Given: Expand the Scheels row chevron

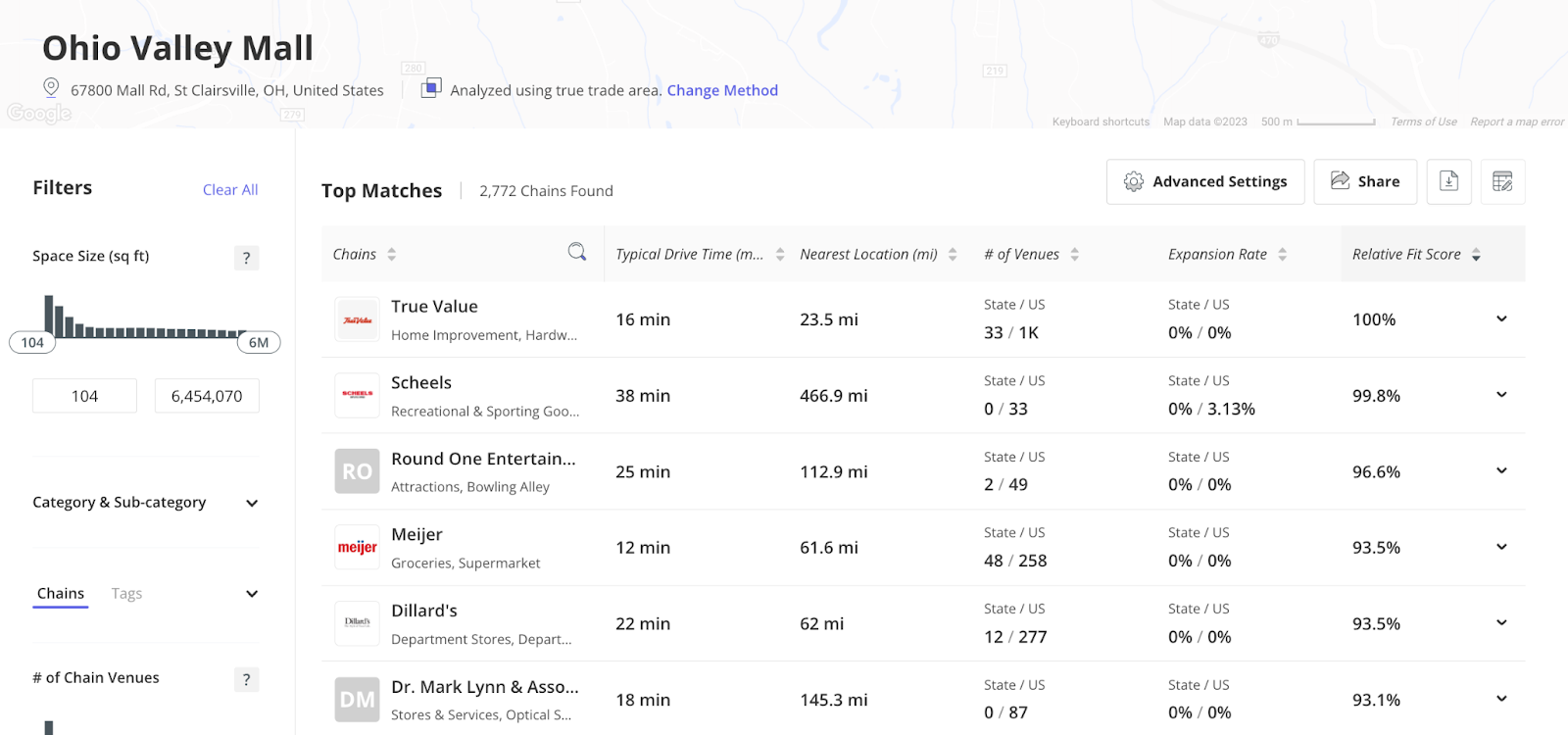Looking at the screenshot, I should coord(1501,395).
